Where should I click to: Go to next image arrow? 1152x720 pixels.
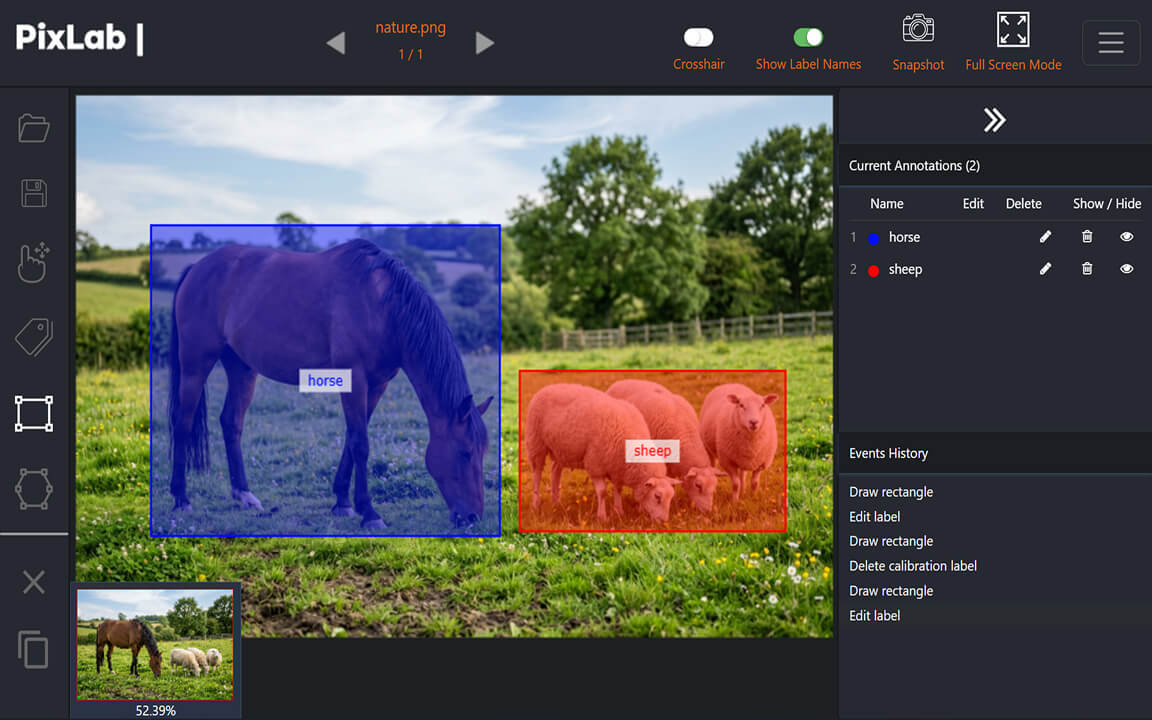coord(485,43)
